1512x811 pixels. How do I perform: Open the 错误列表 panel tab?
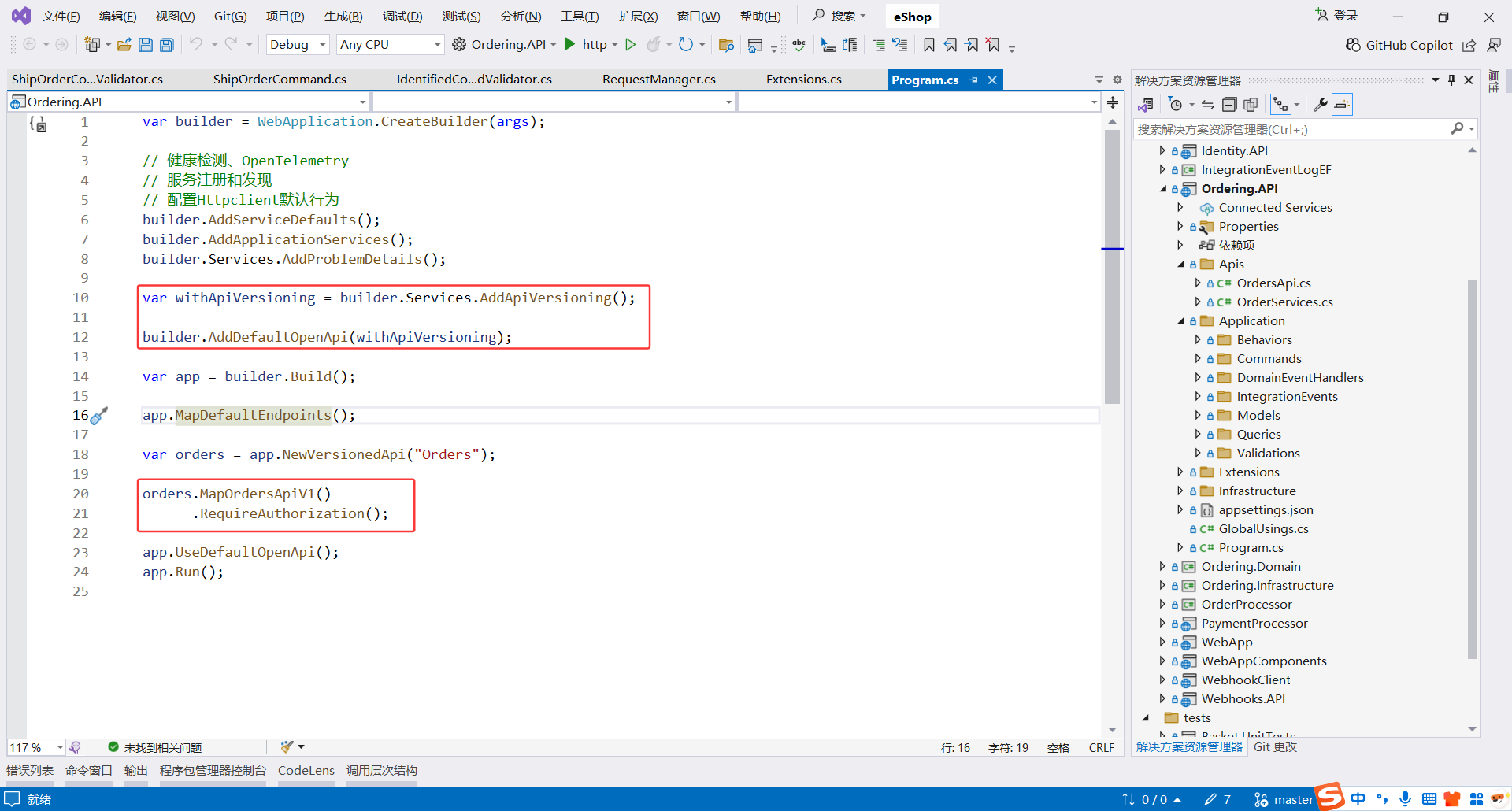click(30, 771)
